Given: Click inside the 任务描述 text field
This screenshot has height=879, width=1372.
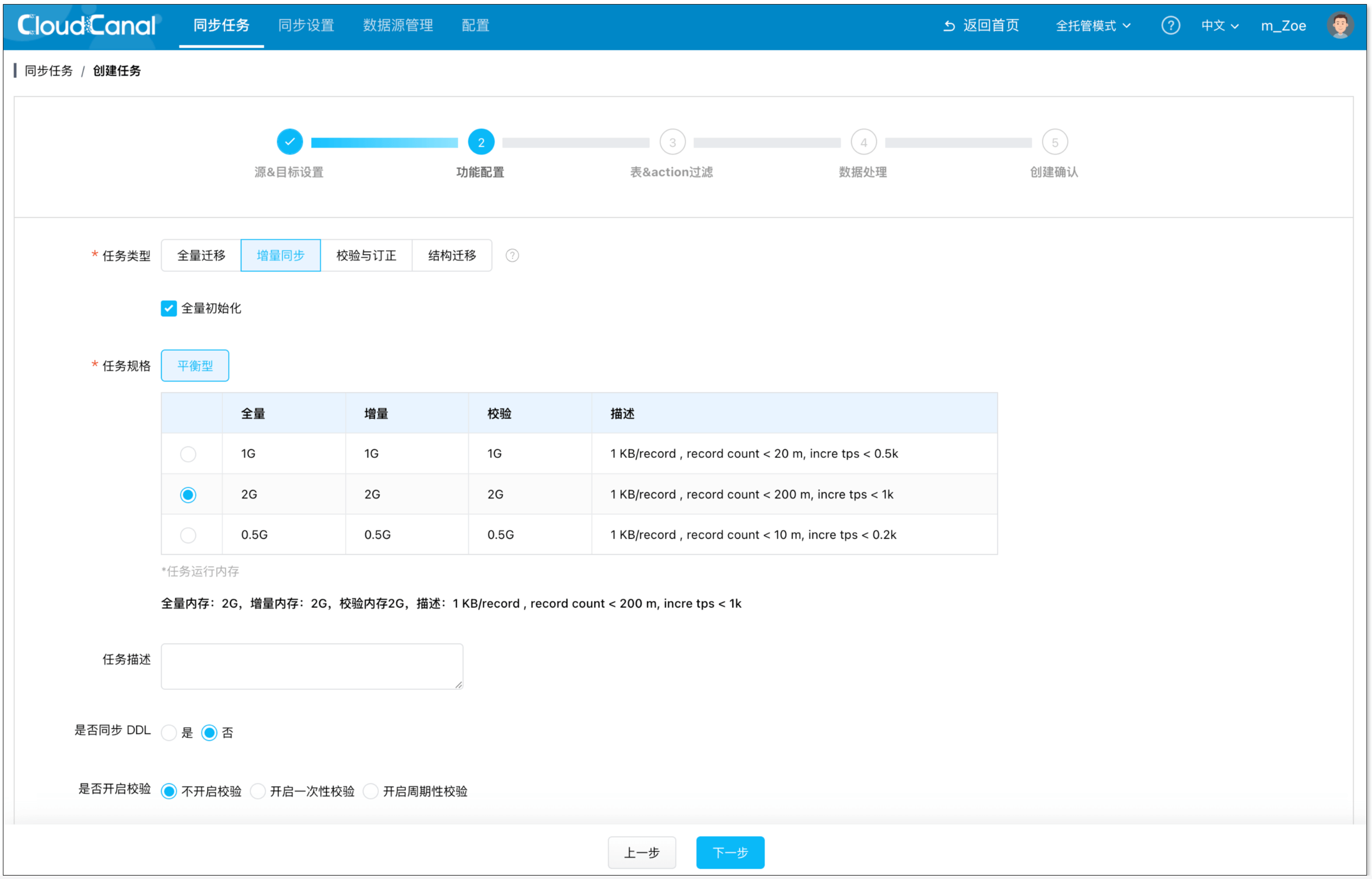Looking at the screenshot, I should [312, 666].
